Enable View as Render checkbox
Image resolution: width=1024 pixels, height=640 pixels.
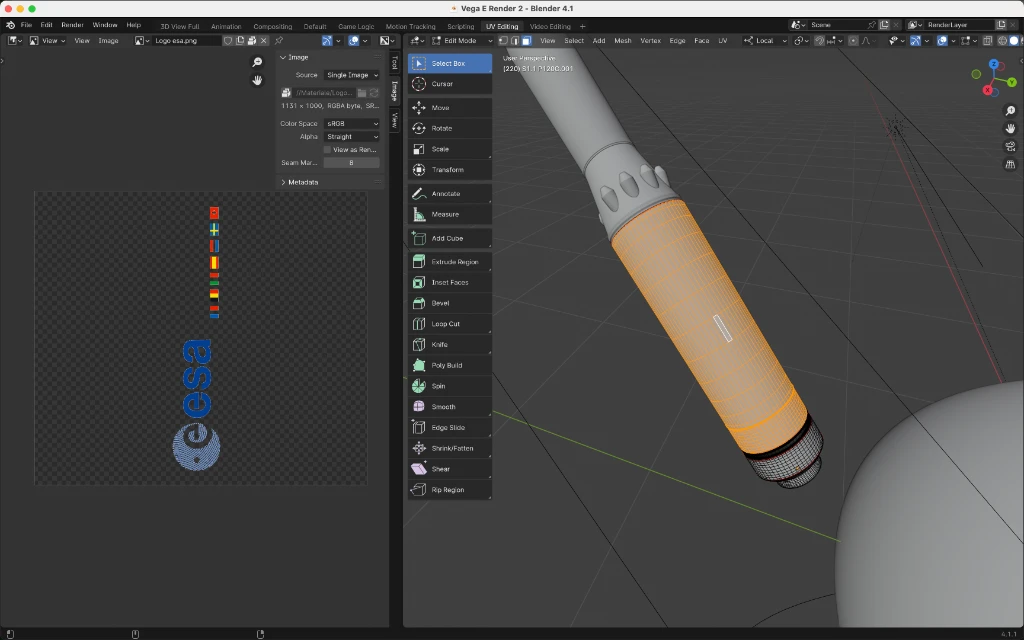click(x=328, y=150)
